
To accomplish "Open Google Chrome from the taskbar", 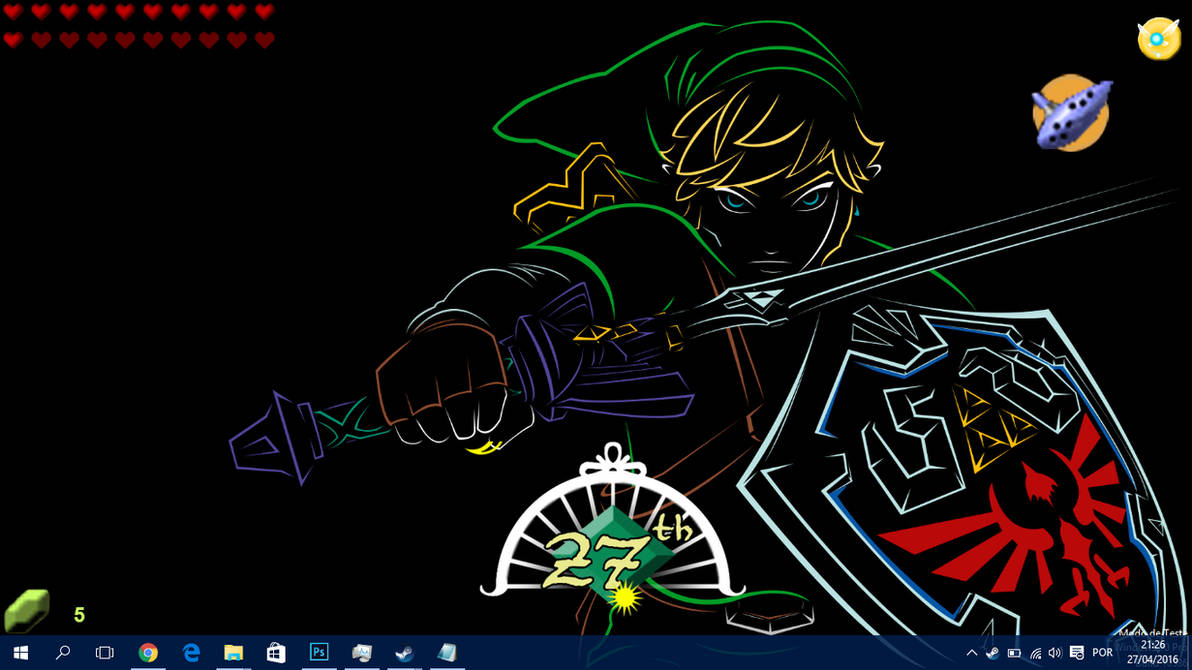I will point(147,655).
